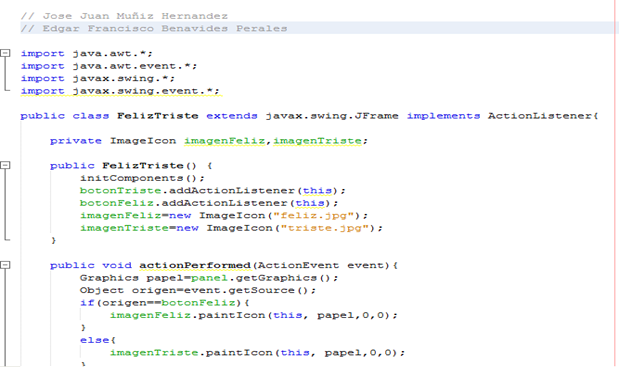
Task: Click the string literal "triste.jpg"
Action: (x=324, y=228)
